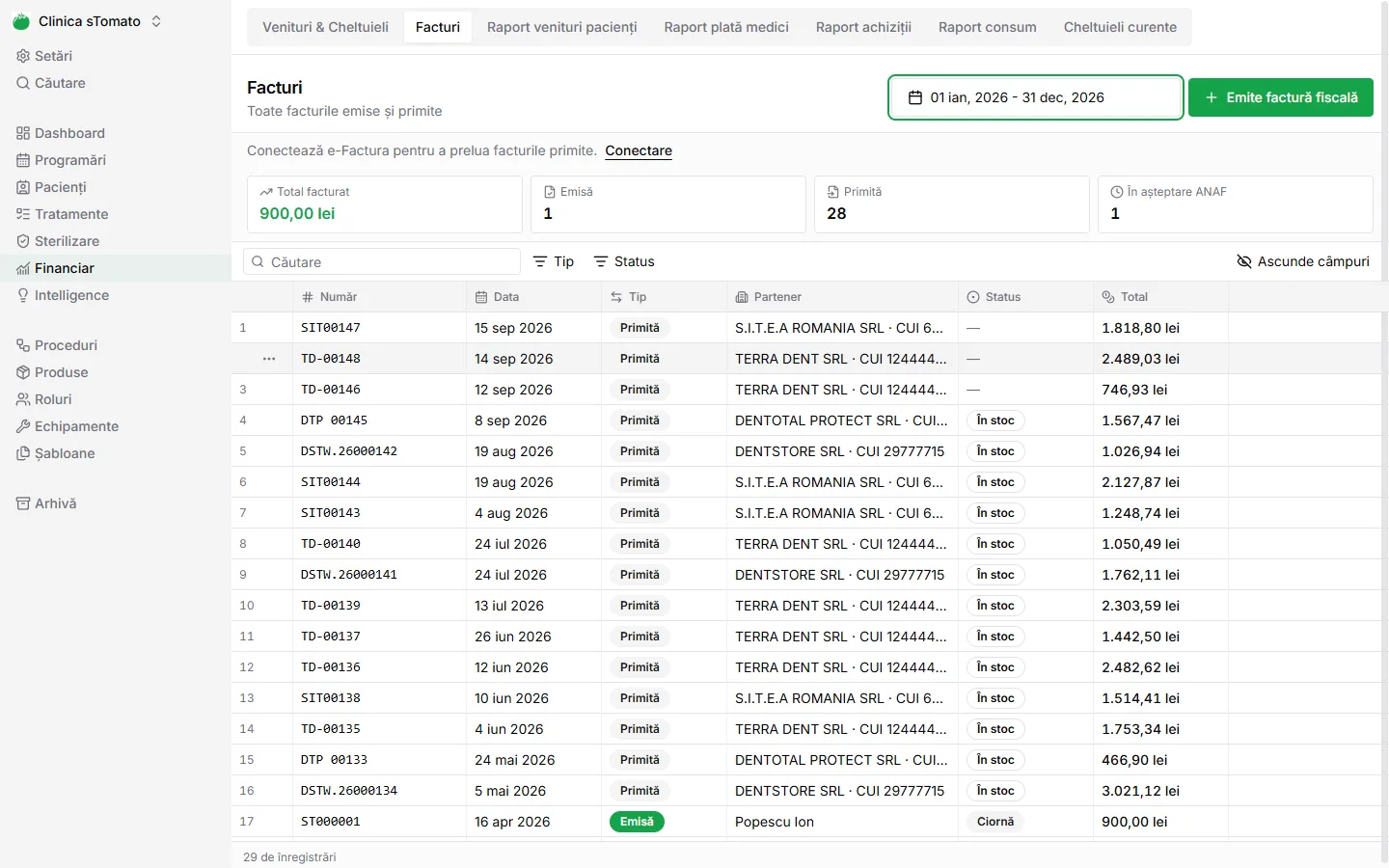Click the În așteptare ANAF card

1236,204
